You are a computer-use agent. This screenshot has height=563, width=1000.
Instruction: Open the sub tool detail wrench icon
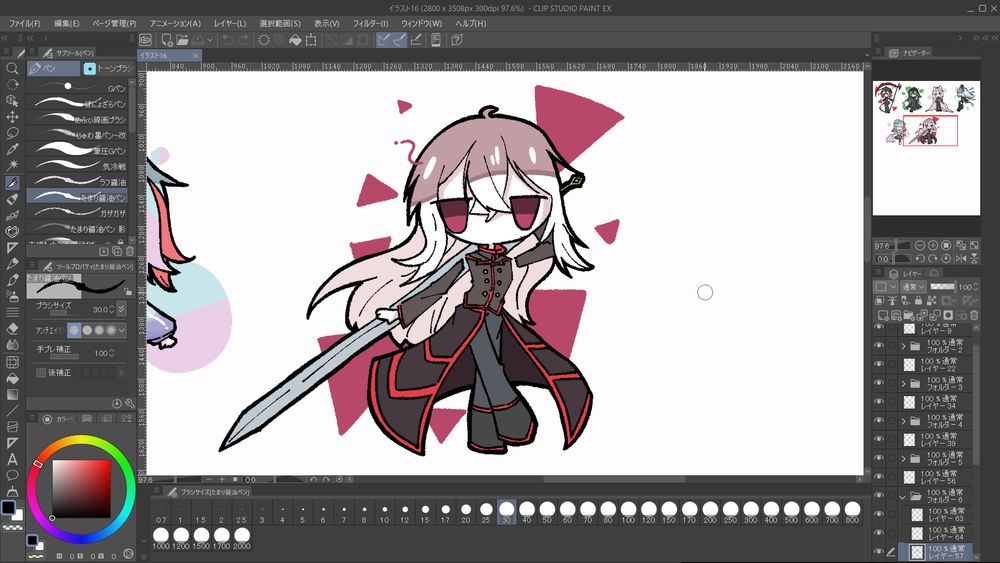coord(130,404)
